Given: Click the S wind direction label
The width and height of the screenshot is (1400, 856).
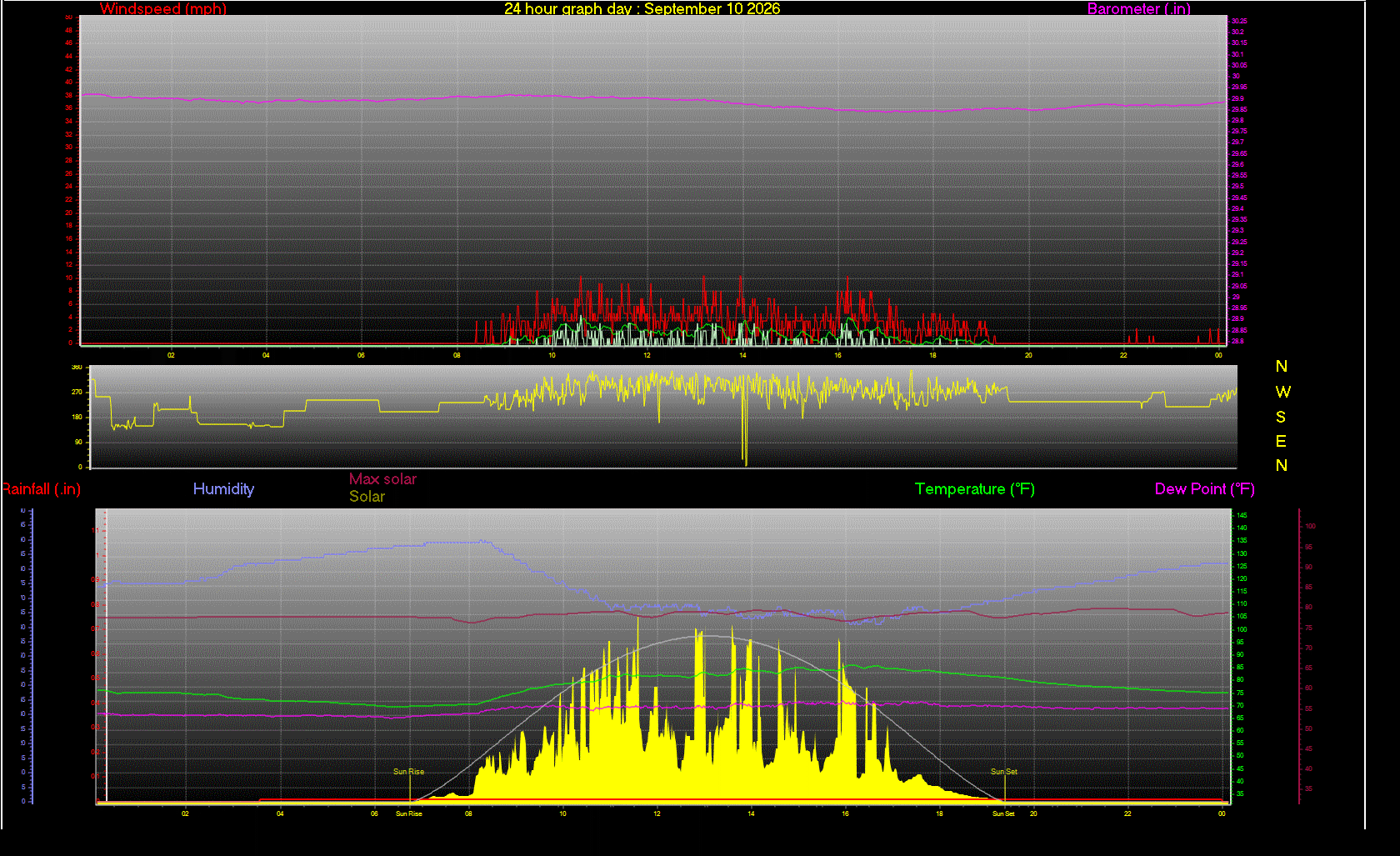Looking at the screenshot, I should (1281, 417).
